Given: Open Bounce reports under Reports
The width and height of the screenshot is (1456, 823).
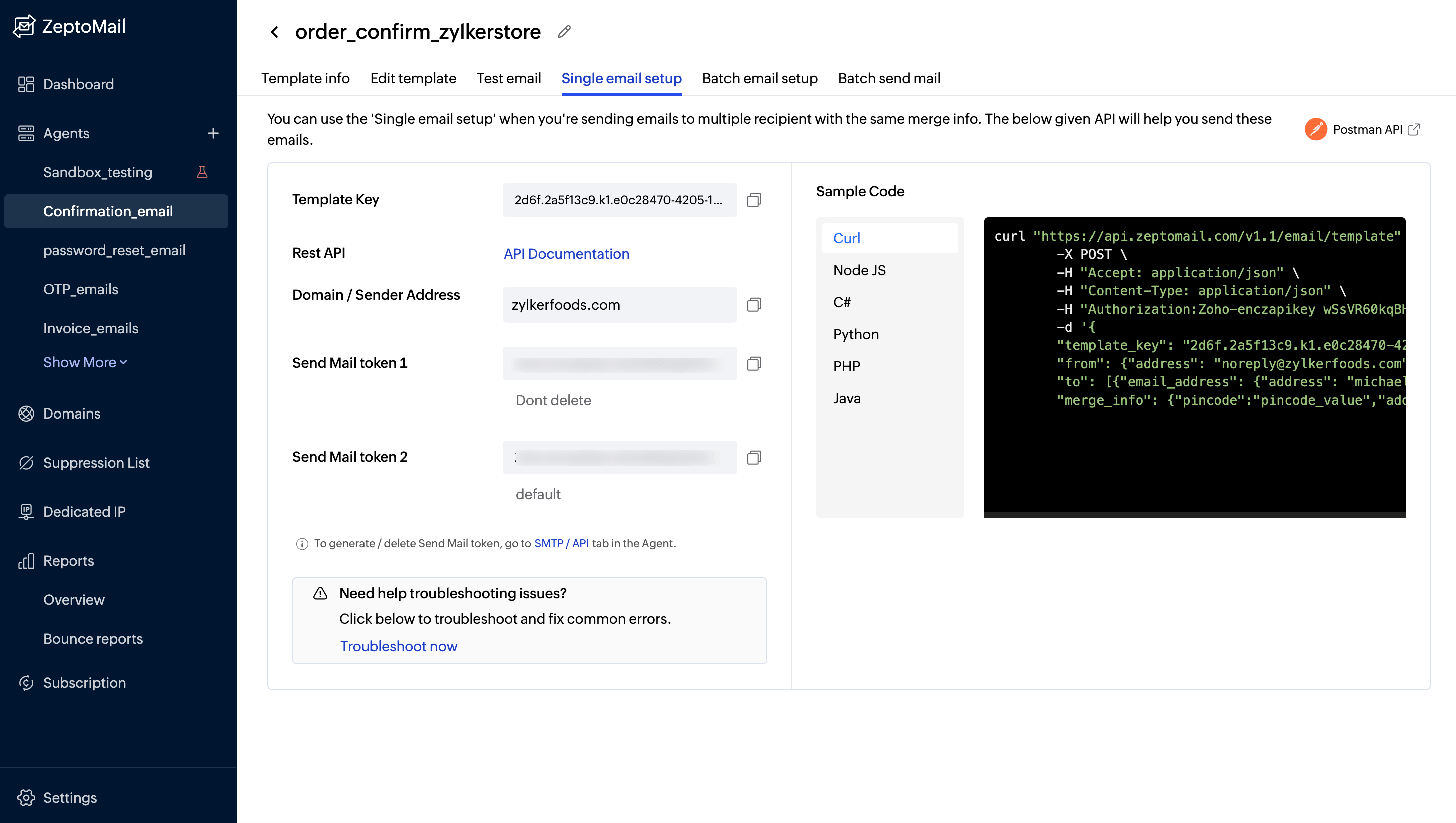Looking at the screenshot, I should (93, 639).
